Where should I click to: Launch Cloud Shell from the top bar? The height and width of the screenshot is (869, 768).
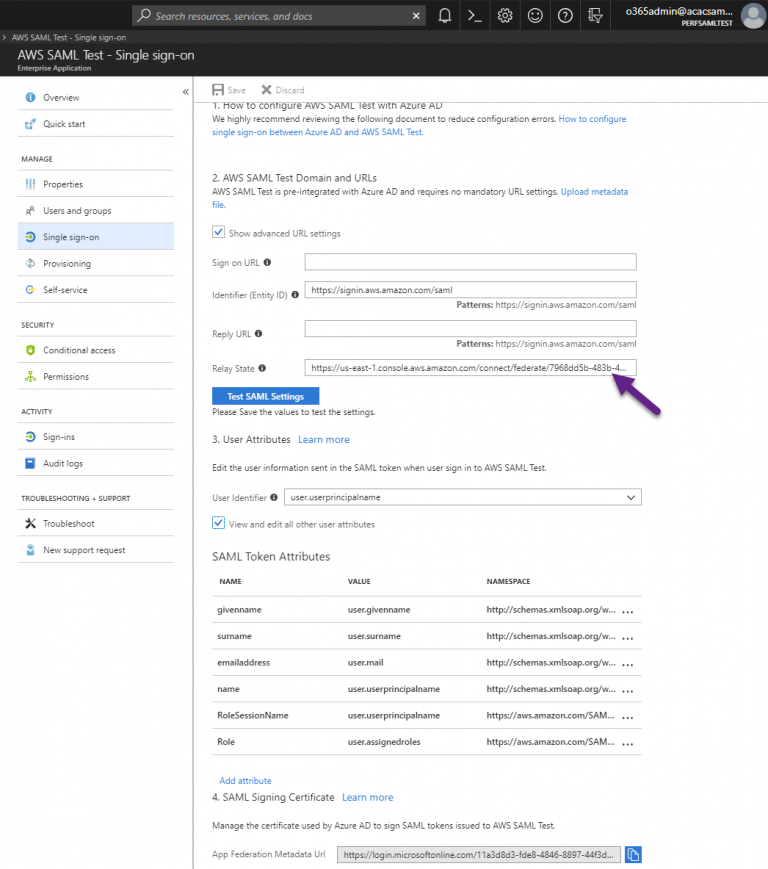click(x=474, y=15)
